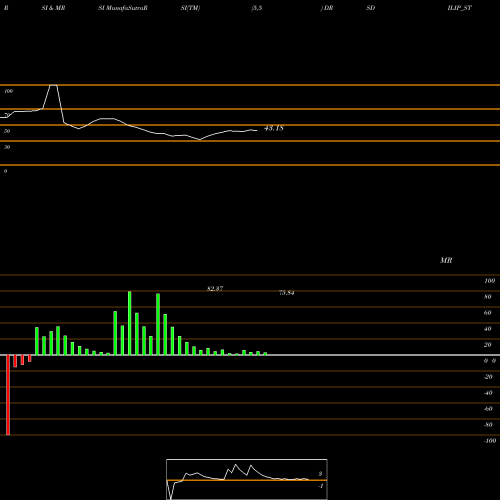Click the -20 label on the histogram's right axis
500x500 pixels.
coord(488,377)
